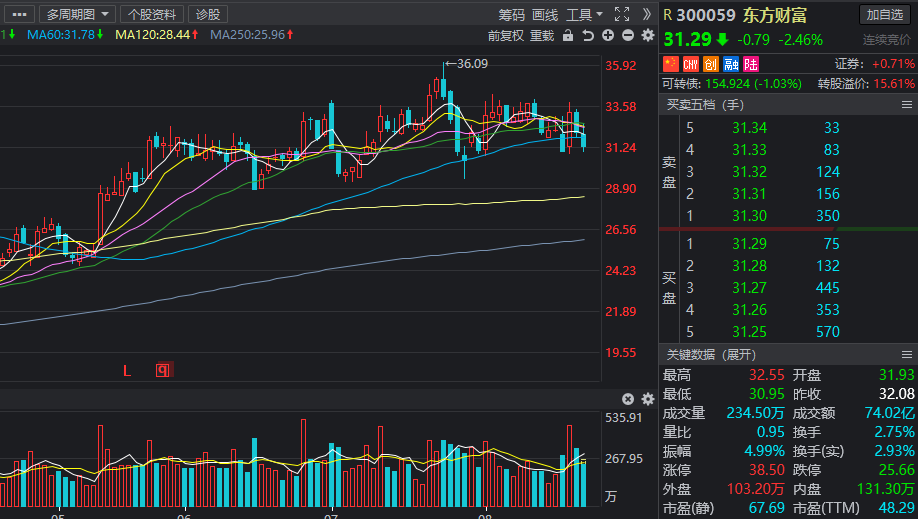Open 关键数据 panel hamburger menu
Viewport: 918px width, 519px height.
[x=906, y=354]
